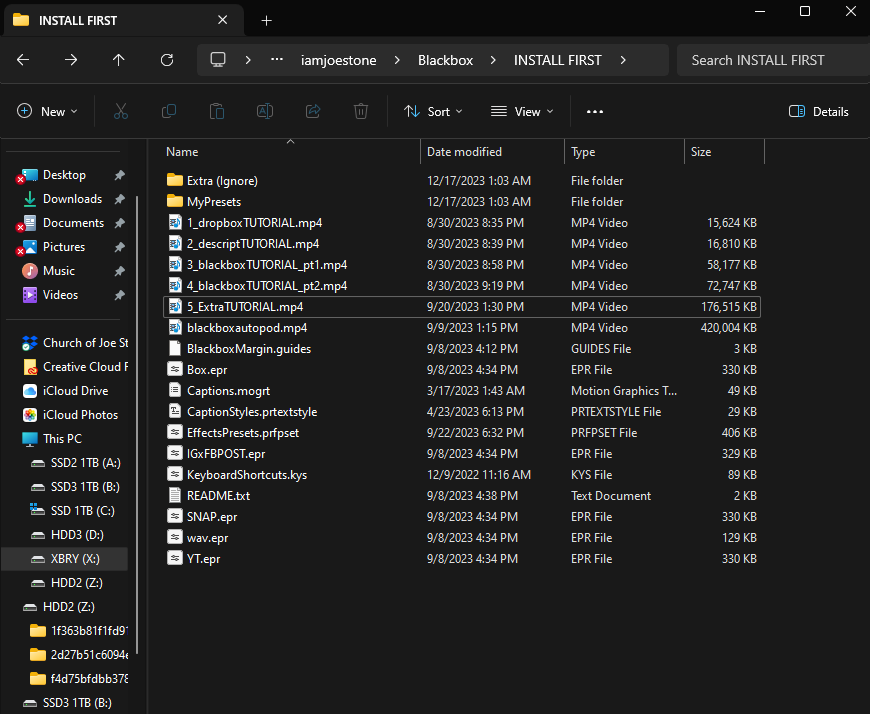Click the Cut scissors icon in toolbar
Viewport: 870px width, 714px height.
[x=121, y=111]
